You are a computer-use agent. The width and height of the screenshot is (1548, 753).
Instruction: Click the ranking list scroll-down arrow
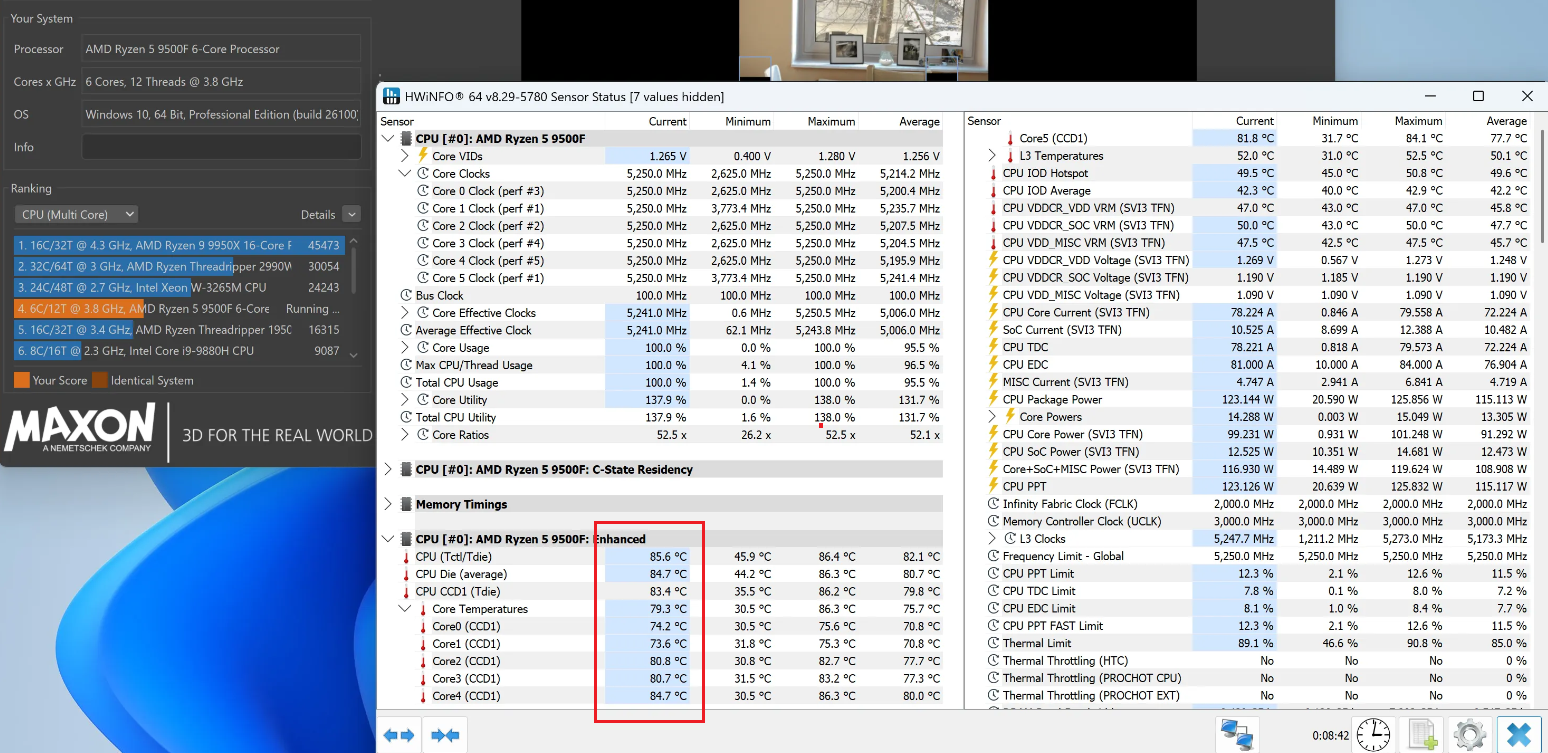pyautogui.click(x=353, y=353)
